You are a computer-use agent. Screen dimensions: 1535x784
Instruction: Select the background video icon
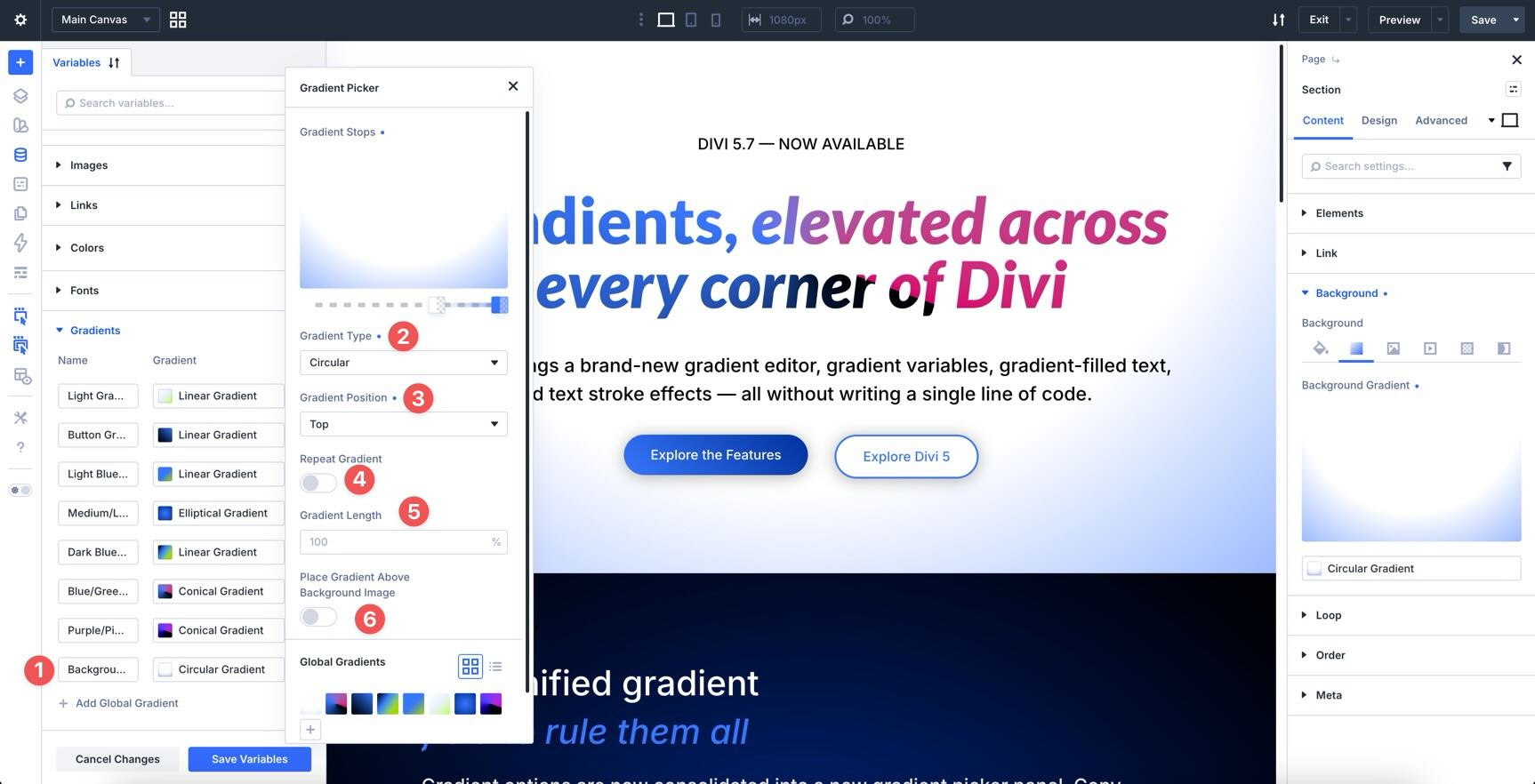1430,348
